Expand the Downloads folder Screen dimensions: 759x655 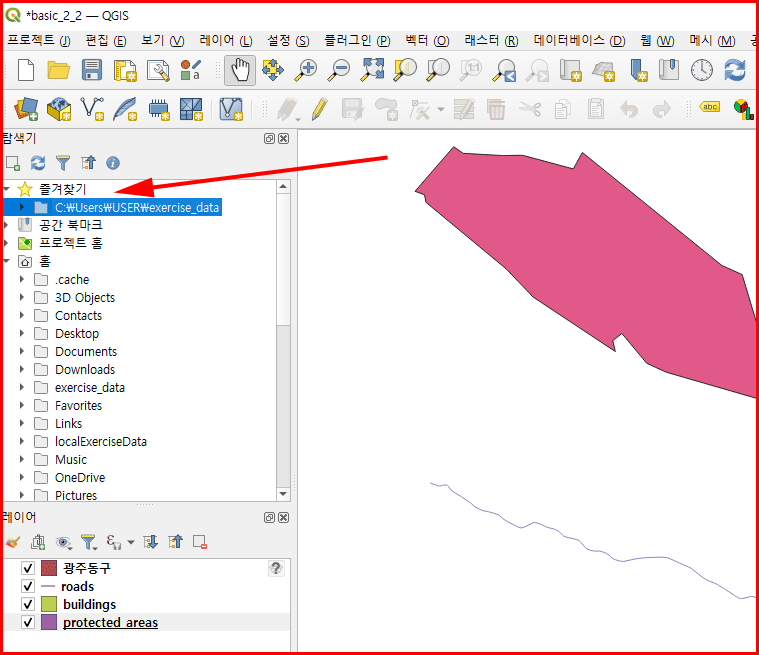(x=22, y=369)
